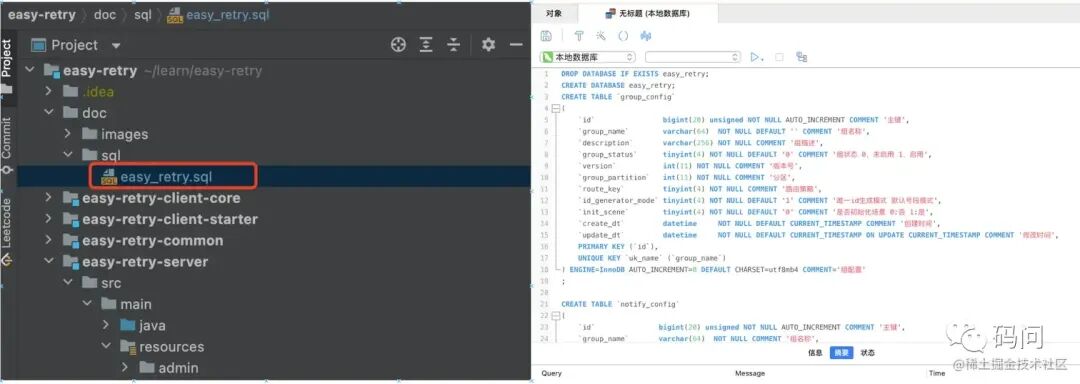This screenshot has height=384, width=1080.
Task: Click the java folder name
Action: pyautogui.click(x=152, y=326)
